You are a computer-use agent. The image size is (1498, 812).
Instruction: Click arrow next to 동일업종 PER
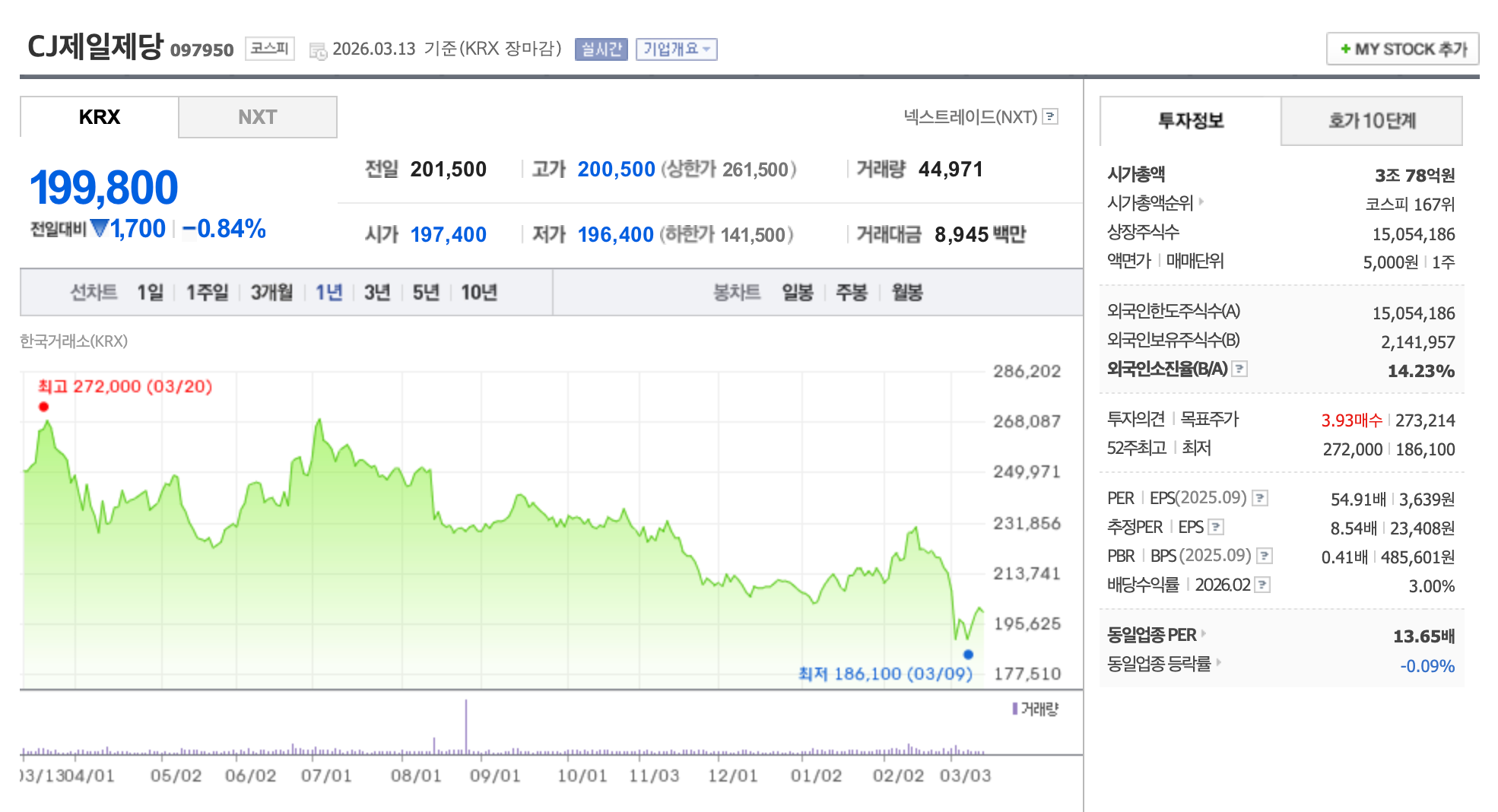(1204, 633)
